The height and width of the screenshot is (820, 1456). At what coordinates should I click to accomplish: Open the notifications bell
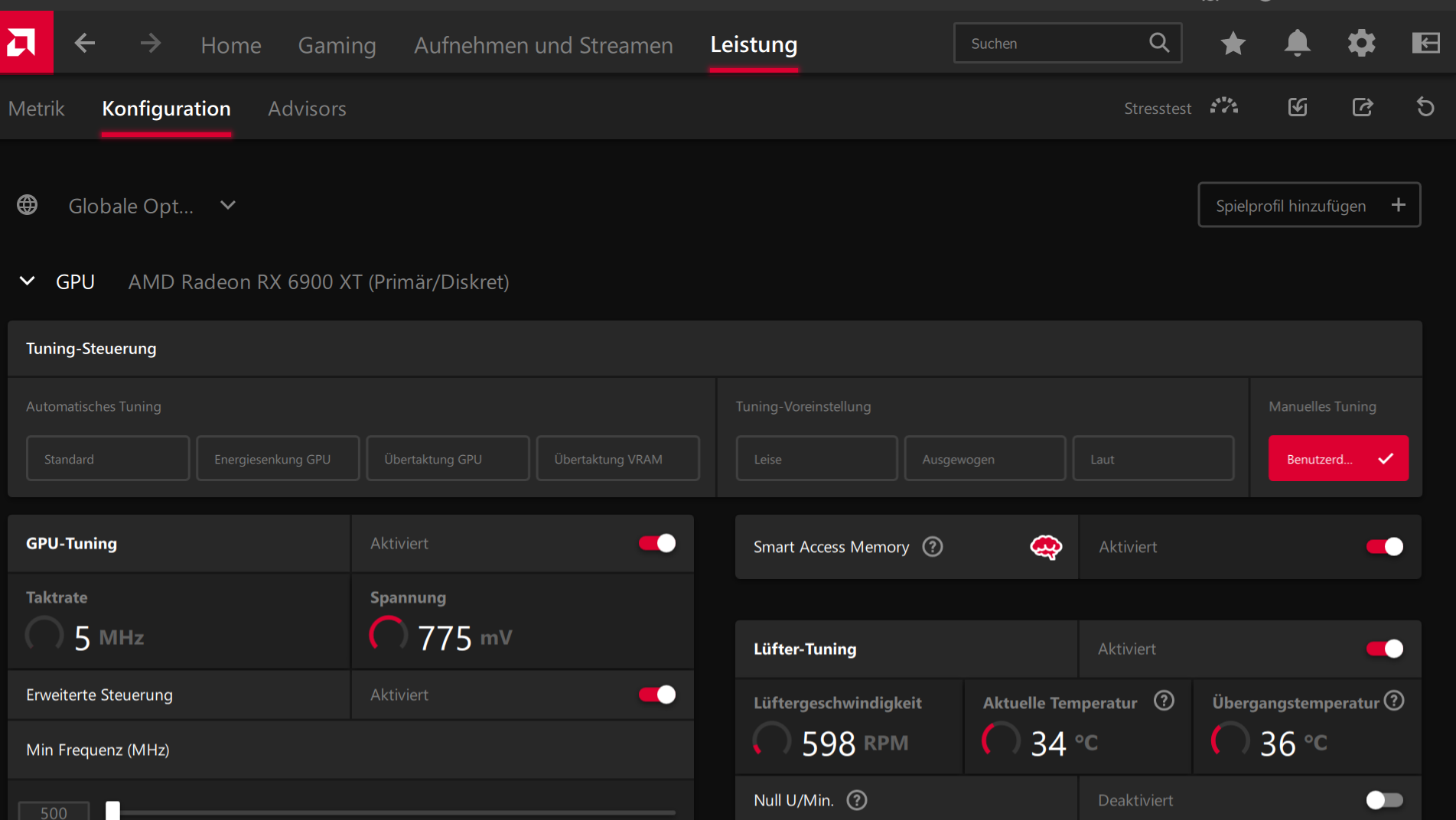click(x=1297, y=43)
